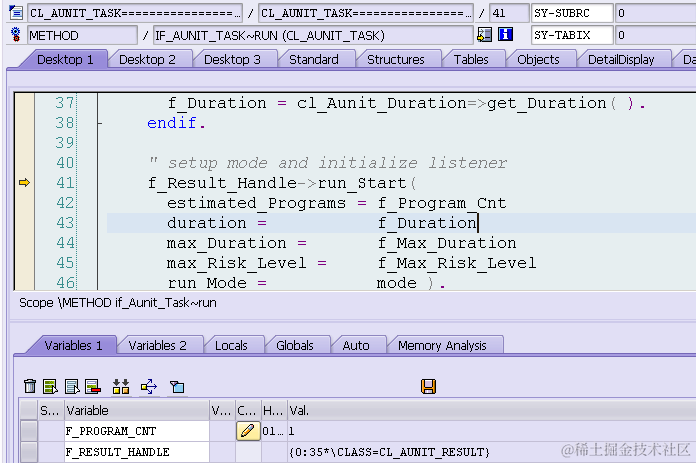Screen dimensions: 696x463
Task: Click the value 1 of F_PROGRAM_CNT
Action: (291, 431)
